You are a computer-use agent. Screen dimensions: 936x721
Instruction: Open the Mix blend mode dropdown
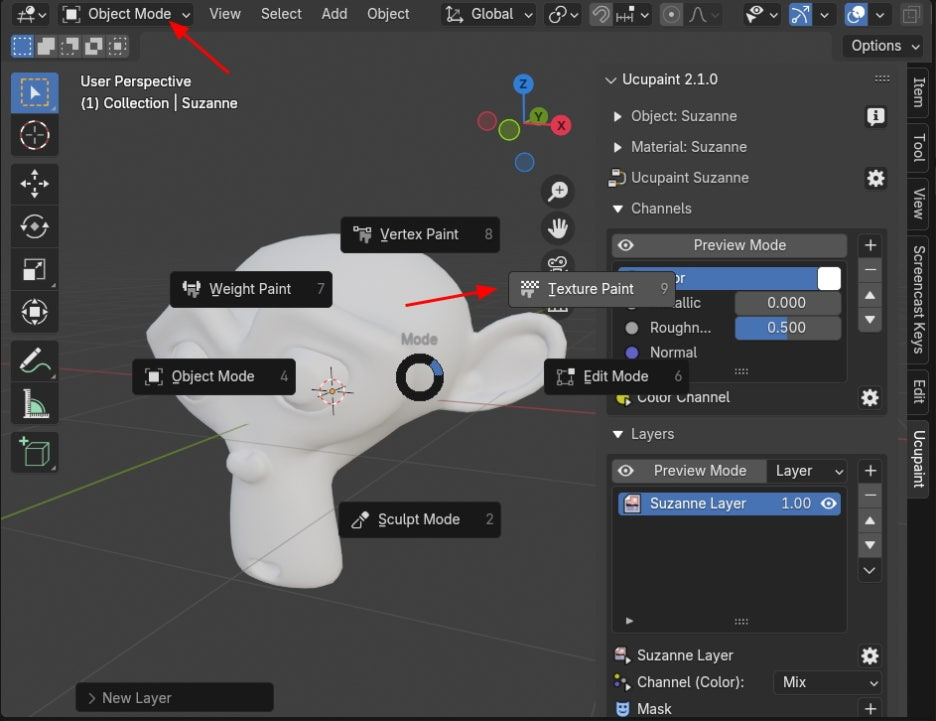point(827,682)
